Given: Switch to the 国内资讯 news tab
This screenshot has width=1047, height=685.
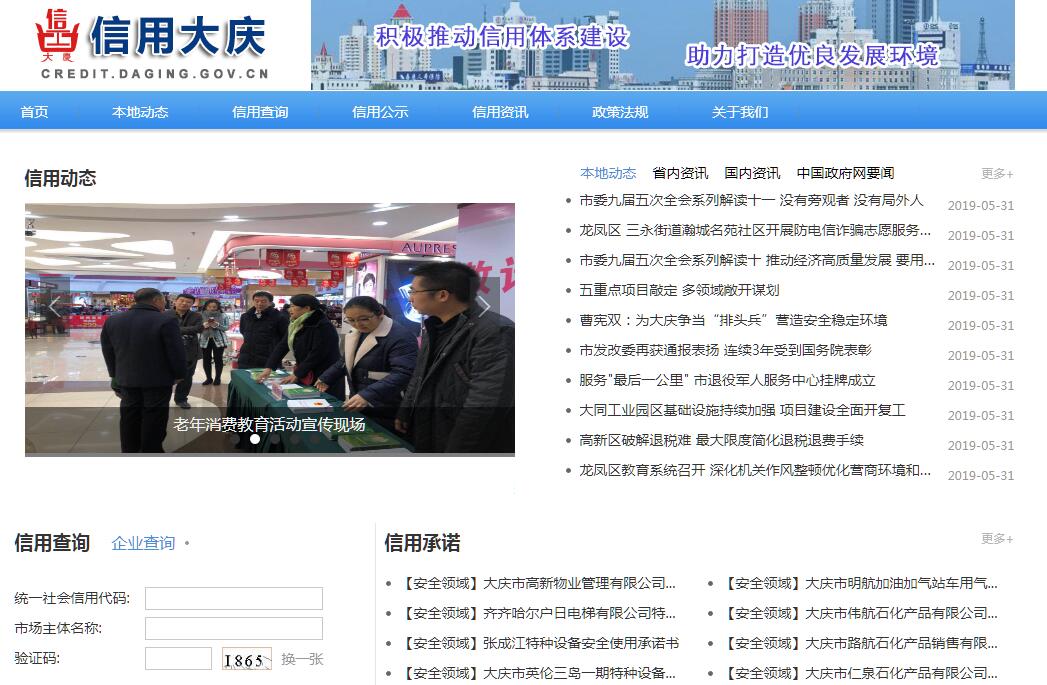Looking at the screenshot, I should point(752,173).
